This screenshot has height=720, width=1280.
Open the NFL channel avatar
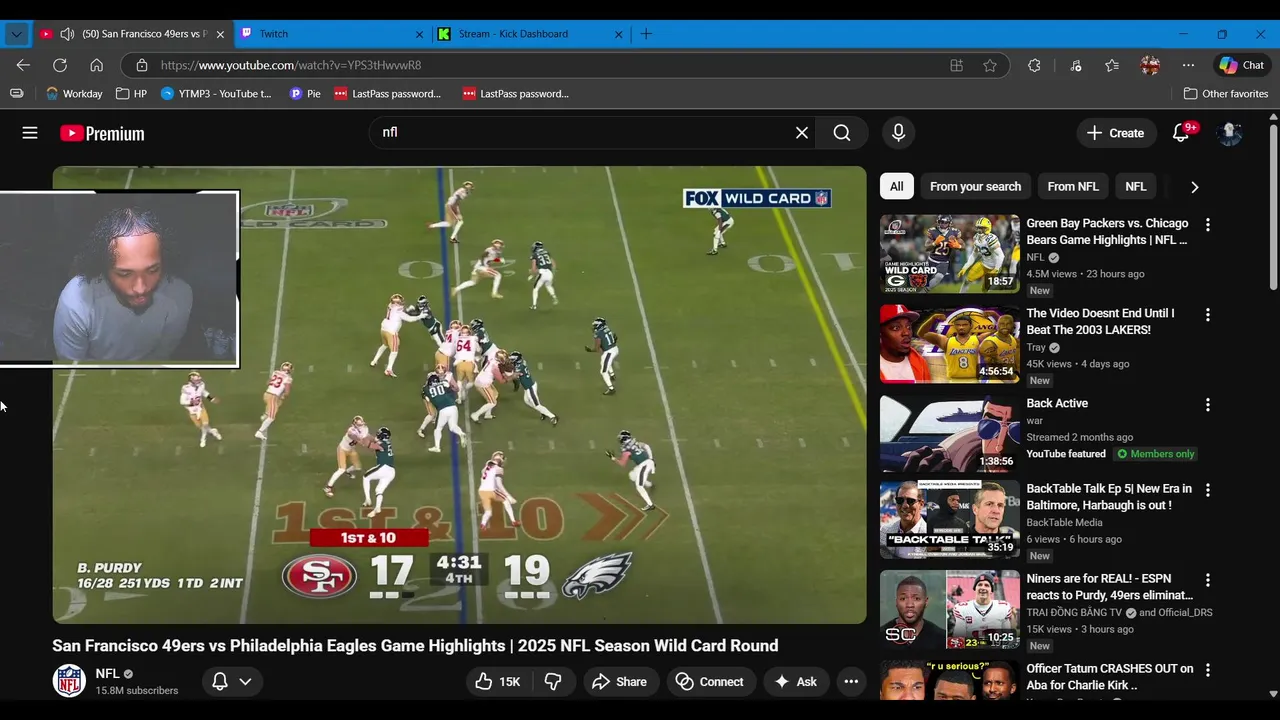(69, 681)
